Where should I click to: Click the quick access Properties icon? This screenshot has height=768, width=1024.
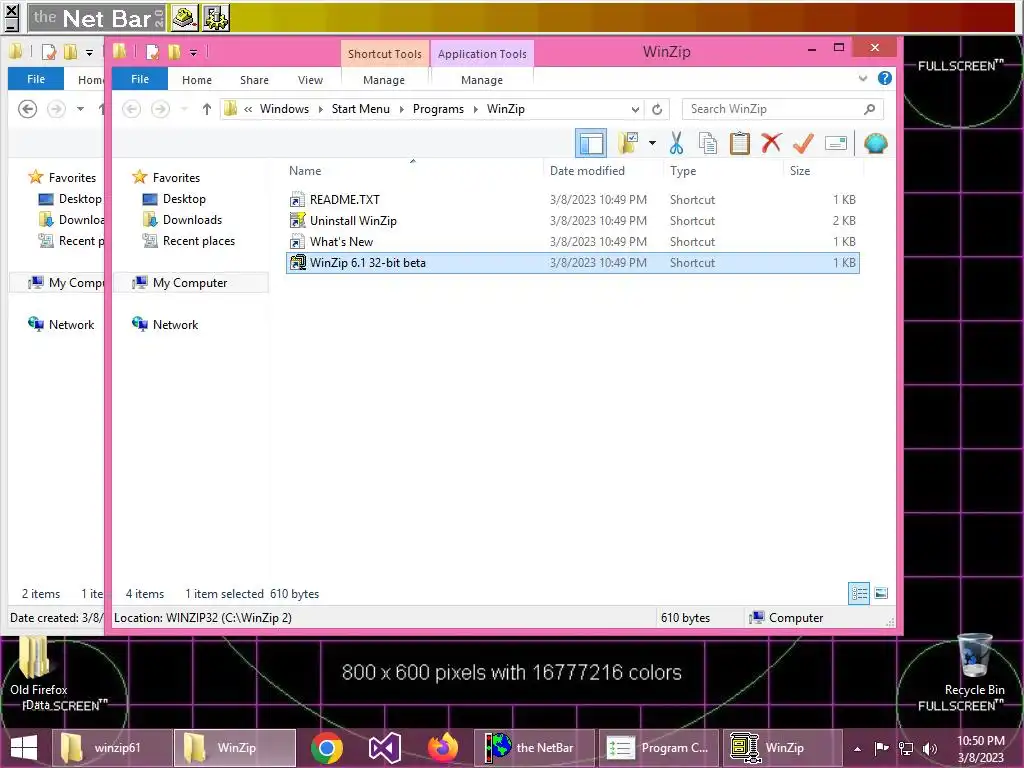point(153,52)
